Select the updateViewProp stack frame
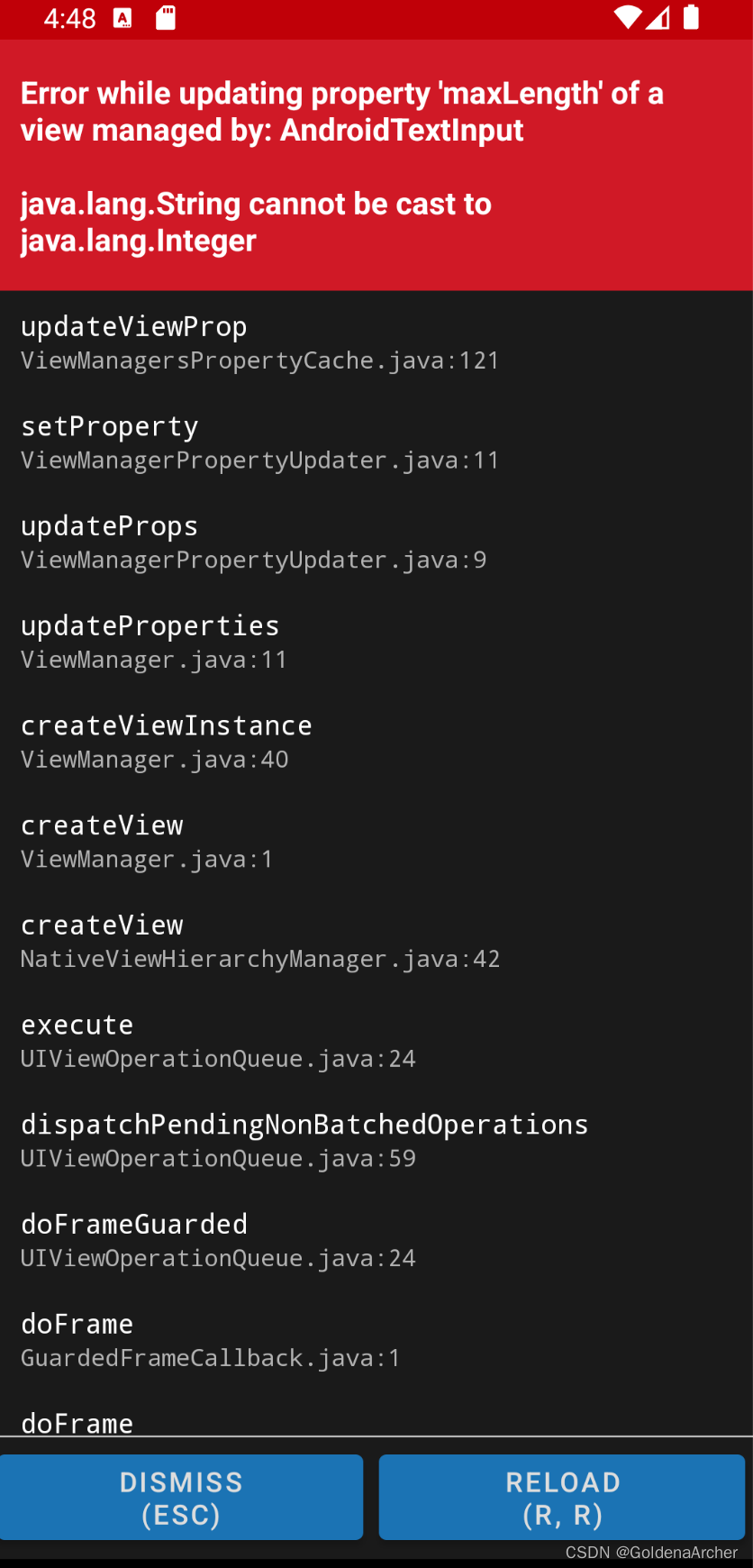Image resolution: width=753 pixels, height=1568 pixels. click(x=376, y=342)
